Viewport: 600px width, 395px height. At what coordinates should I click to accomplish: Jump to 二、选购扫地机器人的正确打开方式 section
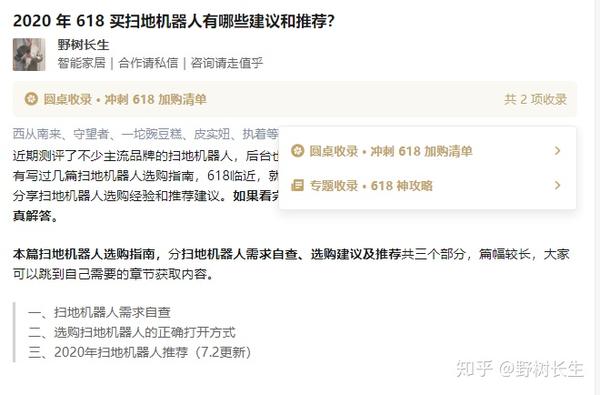pos(132,332)
